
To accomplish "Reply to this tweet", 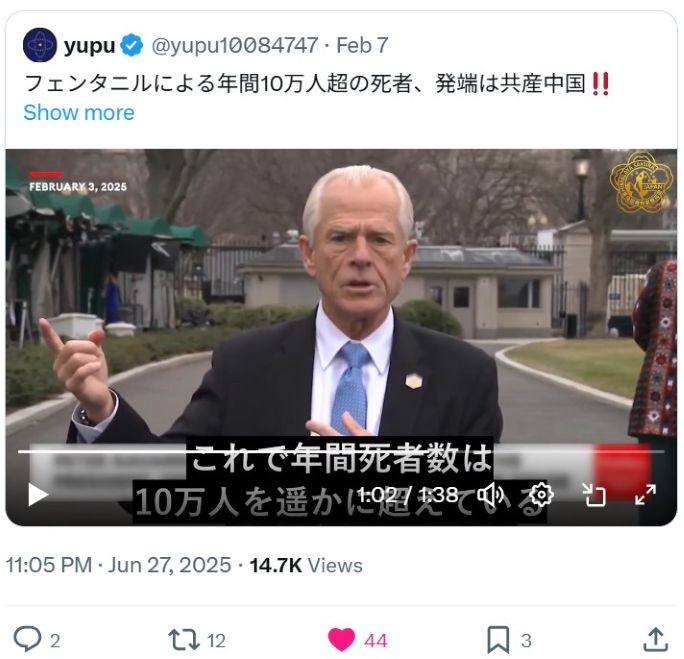I will coord(27,639).
